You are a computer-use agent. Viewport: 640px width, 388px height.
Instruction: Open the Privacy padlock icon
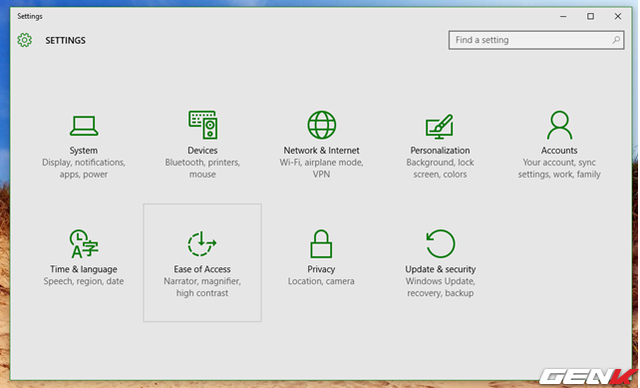(321, 244)
